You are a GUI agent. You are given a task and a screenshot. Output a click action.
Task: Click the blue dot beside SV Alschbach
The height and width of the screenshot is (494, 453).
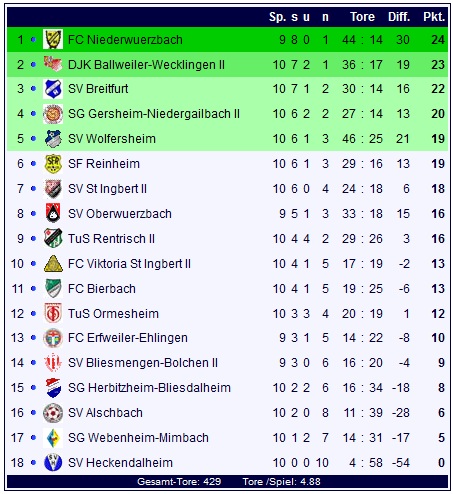click(33, 413)
